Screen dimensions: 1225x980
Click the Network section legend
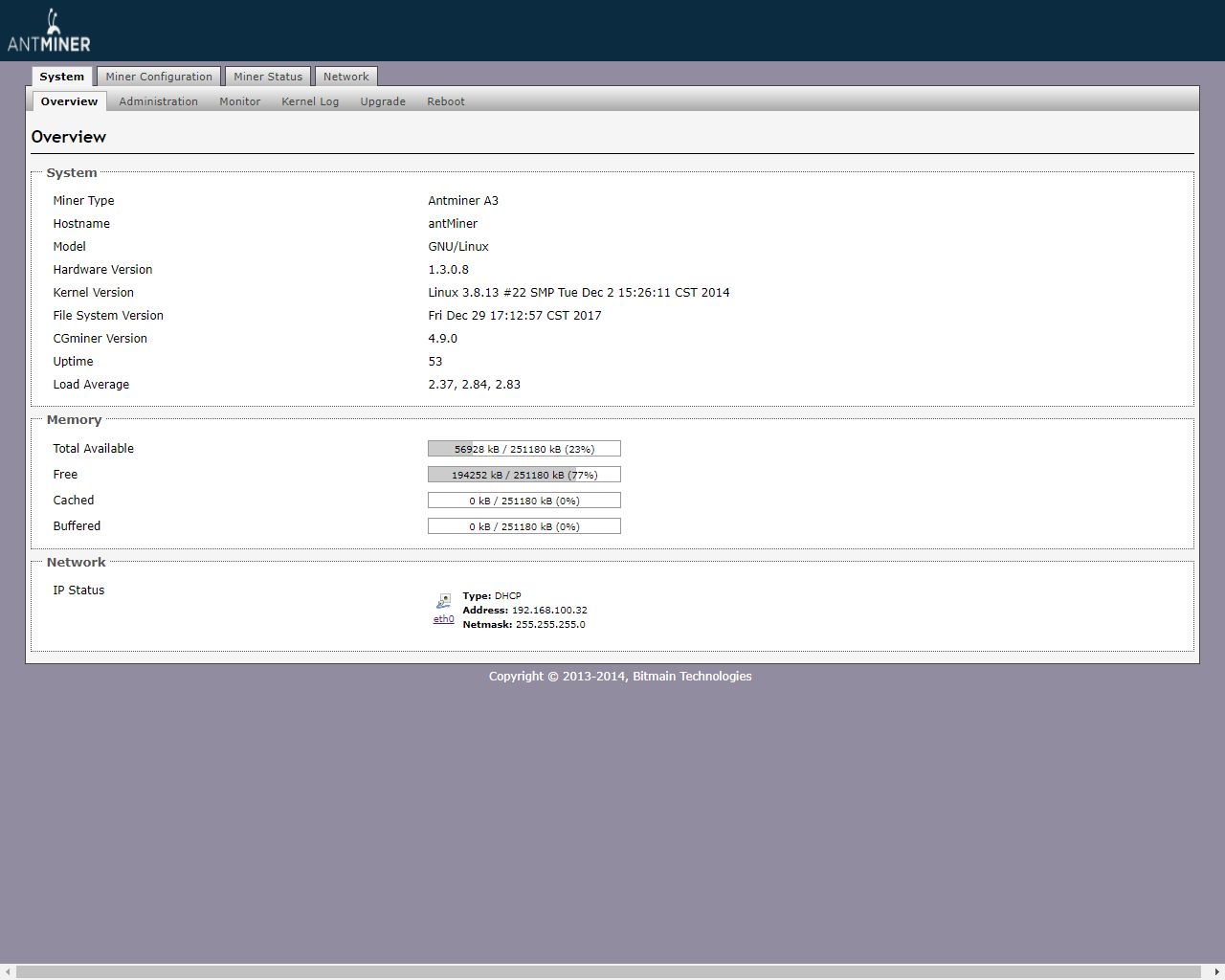point(77,563)
